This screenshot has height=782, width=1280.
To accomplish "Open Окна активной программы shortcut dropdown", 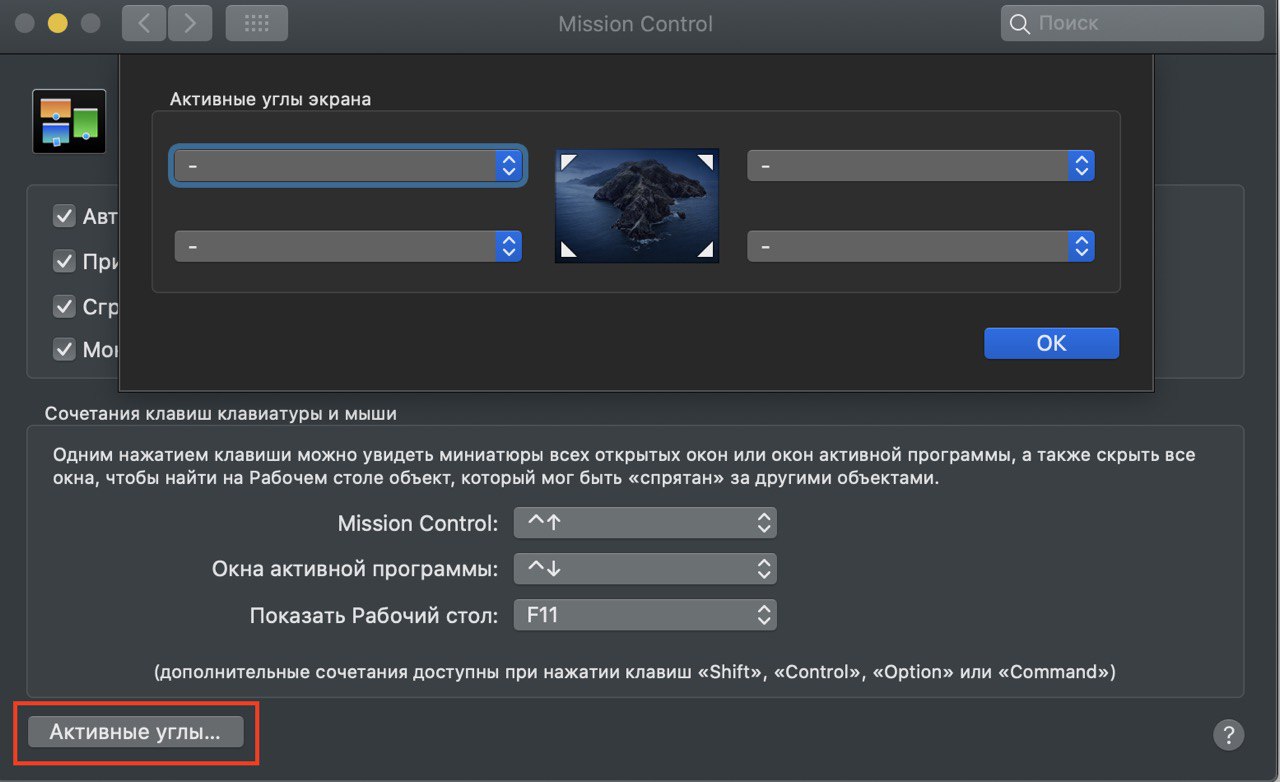I will click(645, 569).
